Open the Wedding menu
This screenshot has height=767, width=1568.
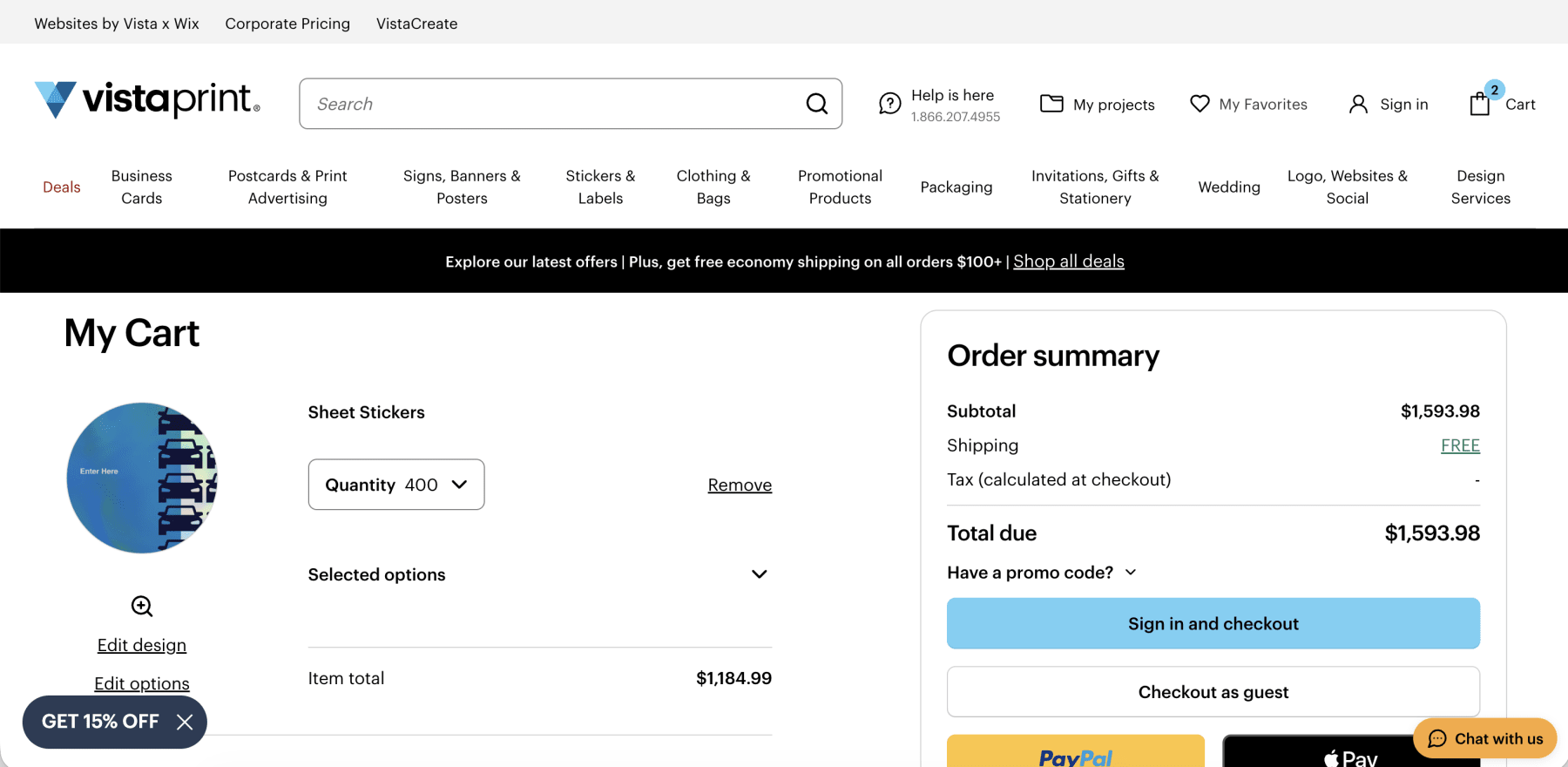point(1229,187)
